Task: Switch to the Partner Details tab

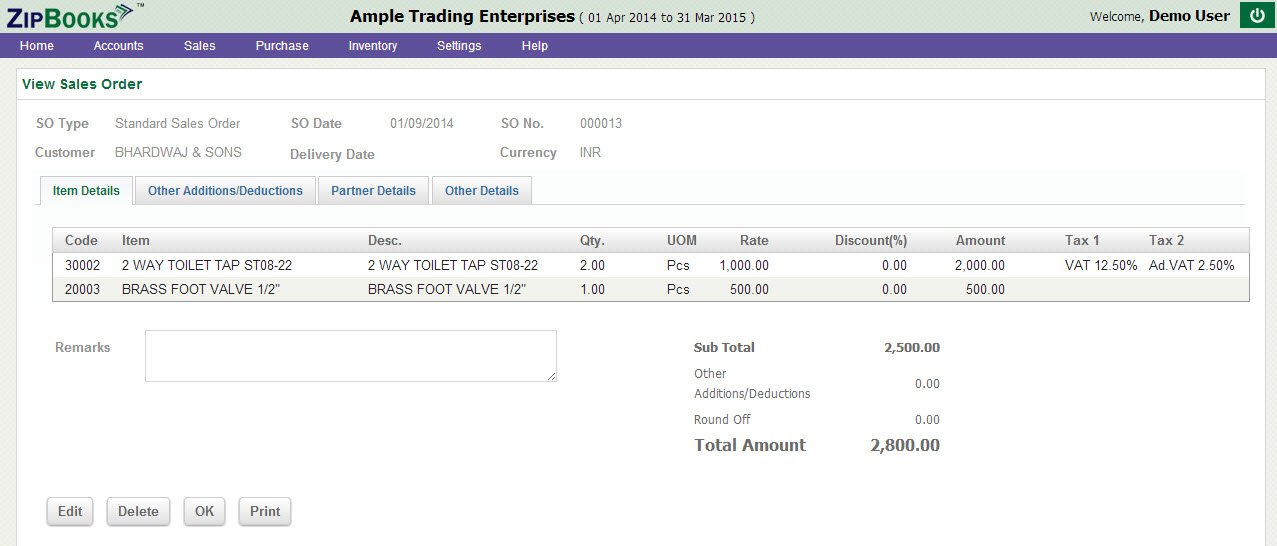Action: pyautogui.click(x=373, y=191)
